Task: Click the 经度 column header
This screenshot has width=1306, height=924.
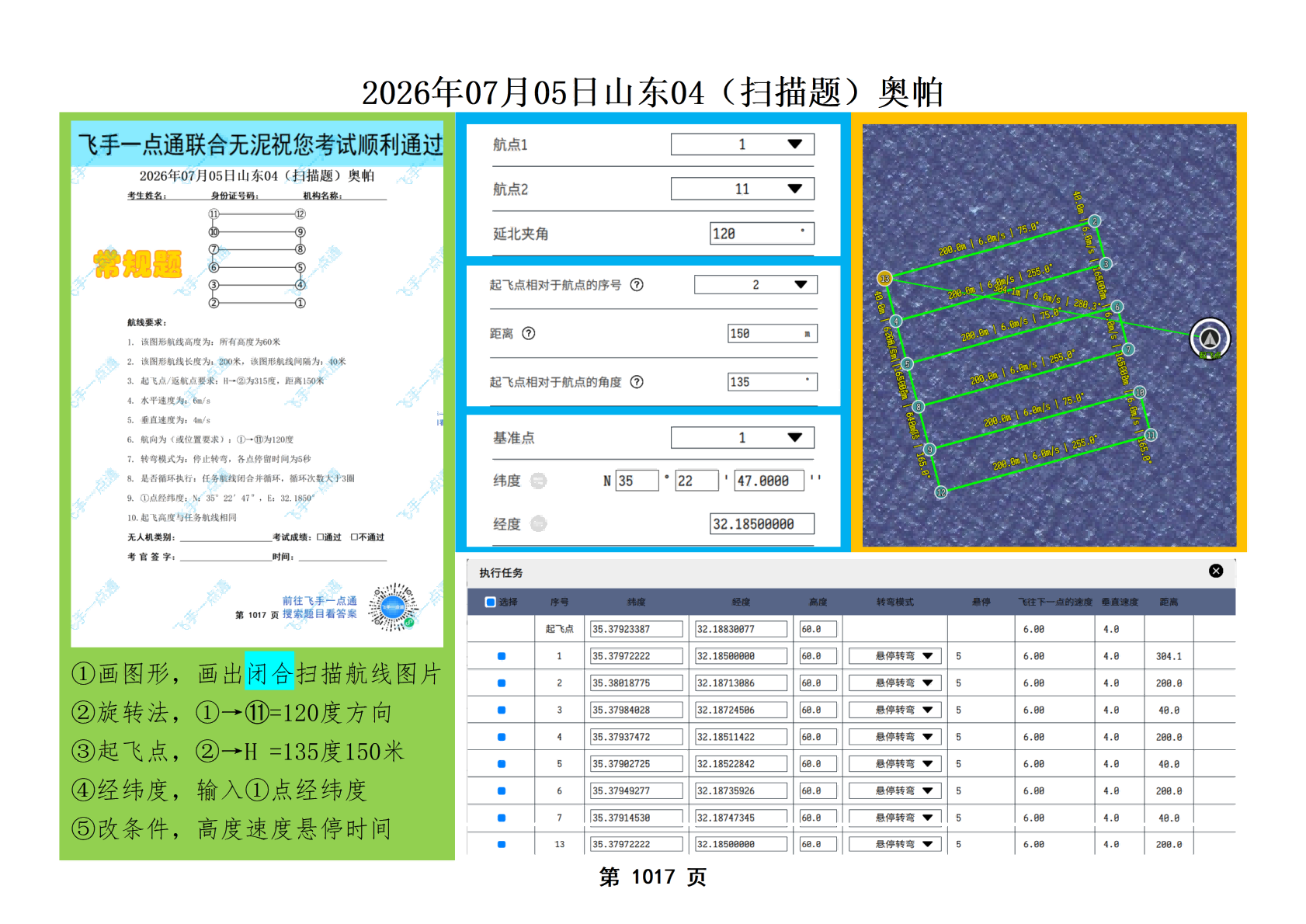Action: [x=741, y=602]
